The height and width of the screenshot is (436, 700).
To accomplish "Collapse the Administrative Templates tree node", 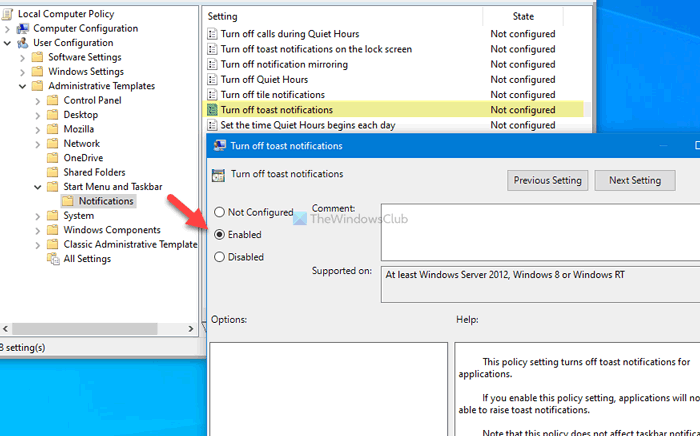I will 22,86.
